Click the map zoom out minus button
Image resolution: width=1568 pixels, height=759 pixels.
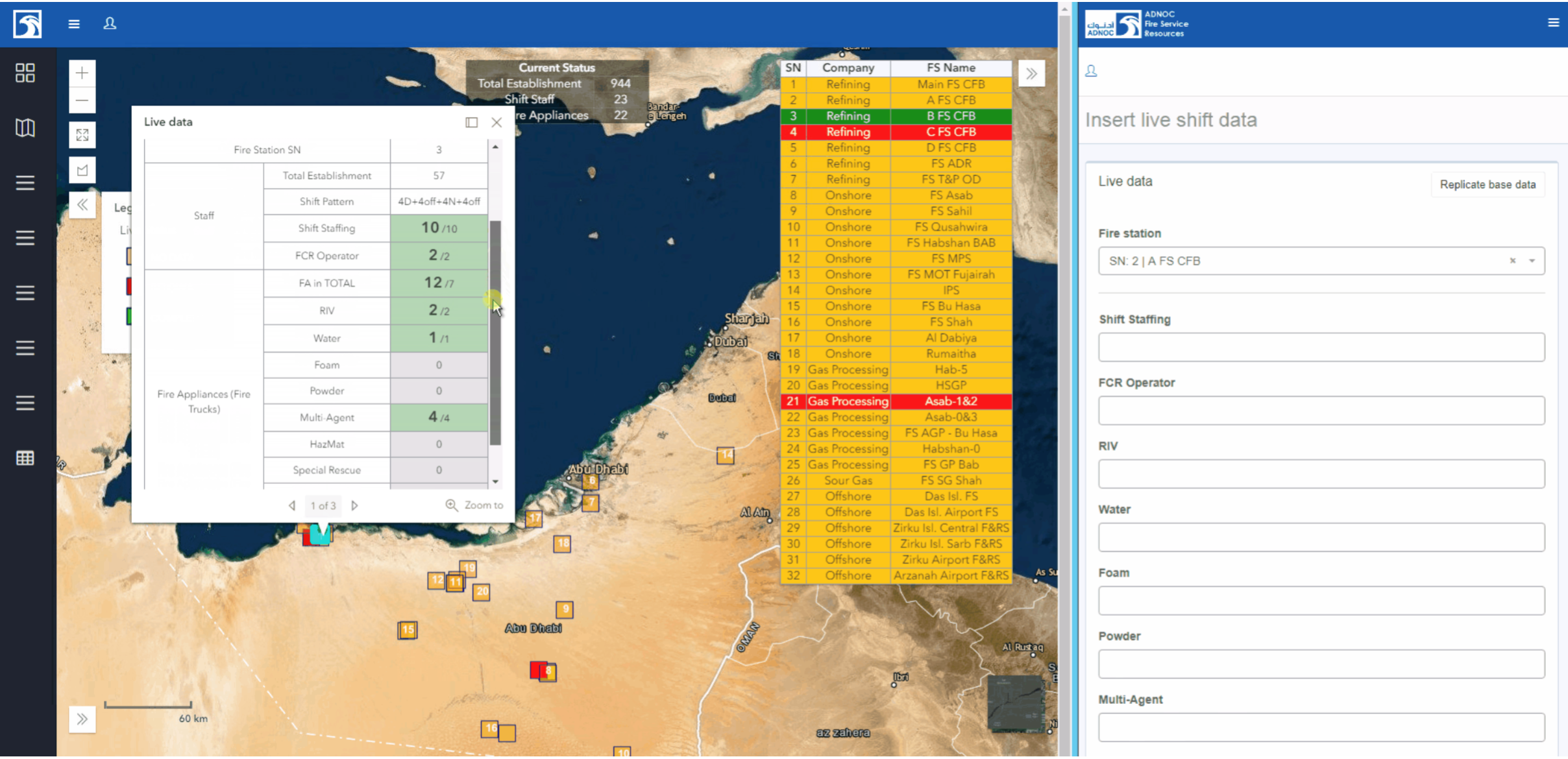(x=82, y=101)
